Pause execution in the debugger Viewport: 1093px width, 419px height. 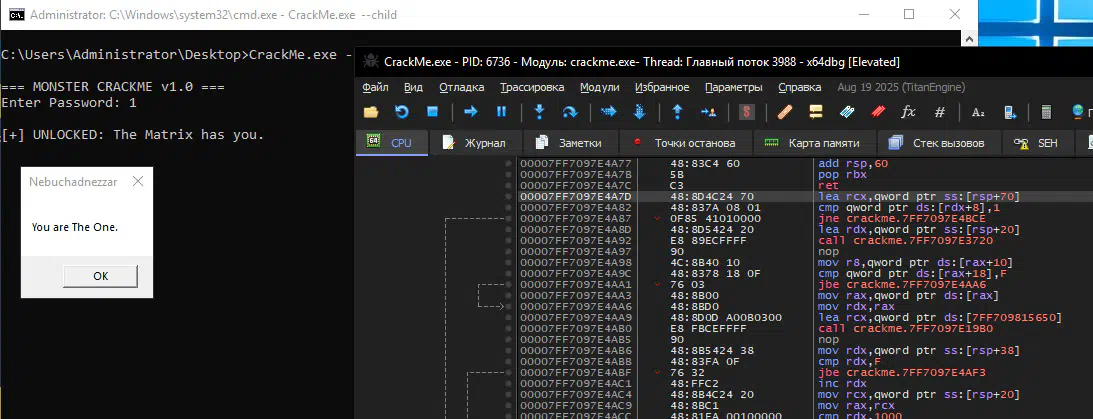[x=502, y=112]
